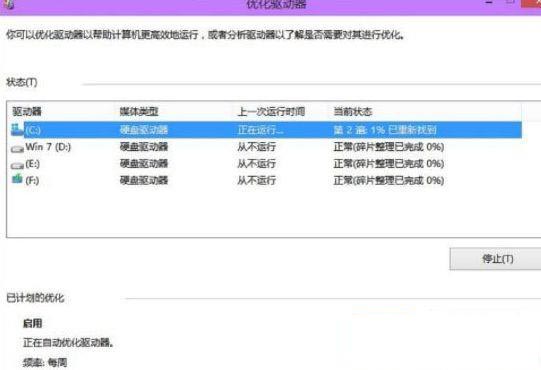Viewport: 541px width, 370px height.
Task: Click E: drive 硬盘驱动器 media type cell
Action: coord(144,164)
